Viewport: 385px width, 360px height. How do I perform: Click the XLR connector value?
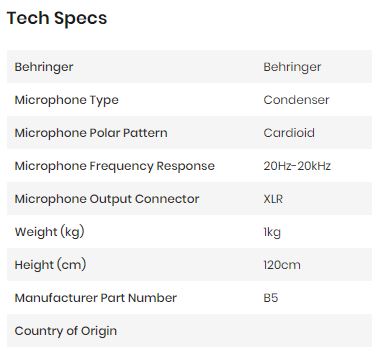(273, 199)
